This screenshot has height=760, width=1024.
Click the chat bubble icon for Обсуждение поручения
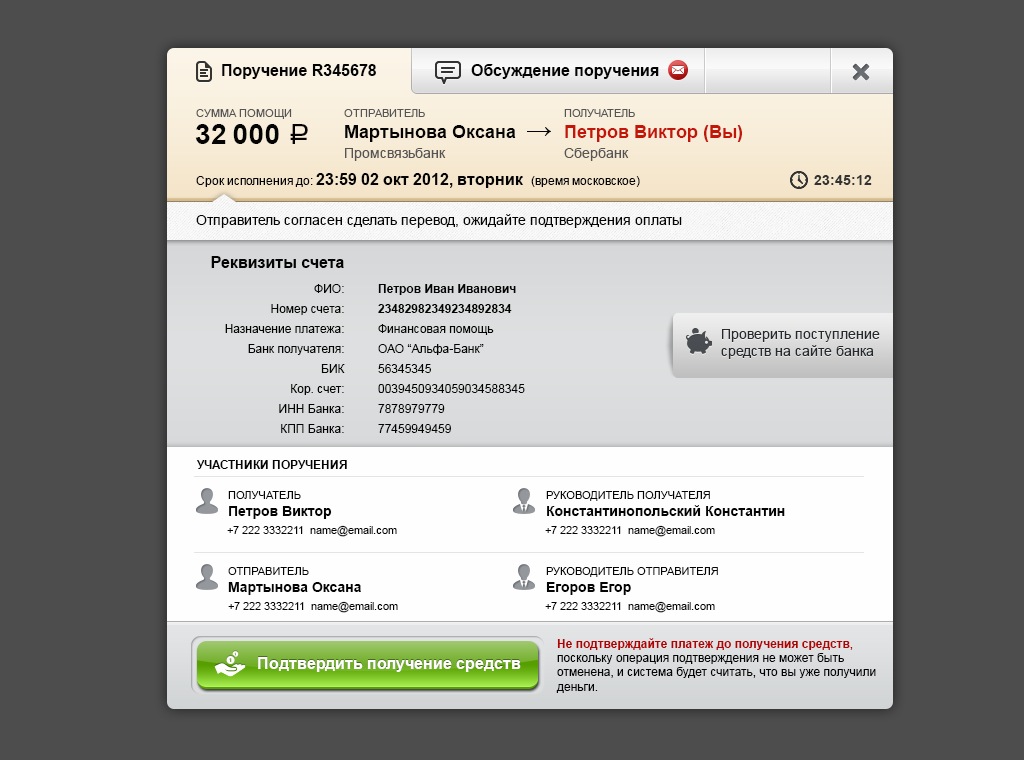coord(448,71)
